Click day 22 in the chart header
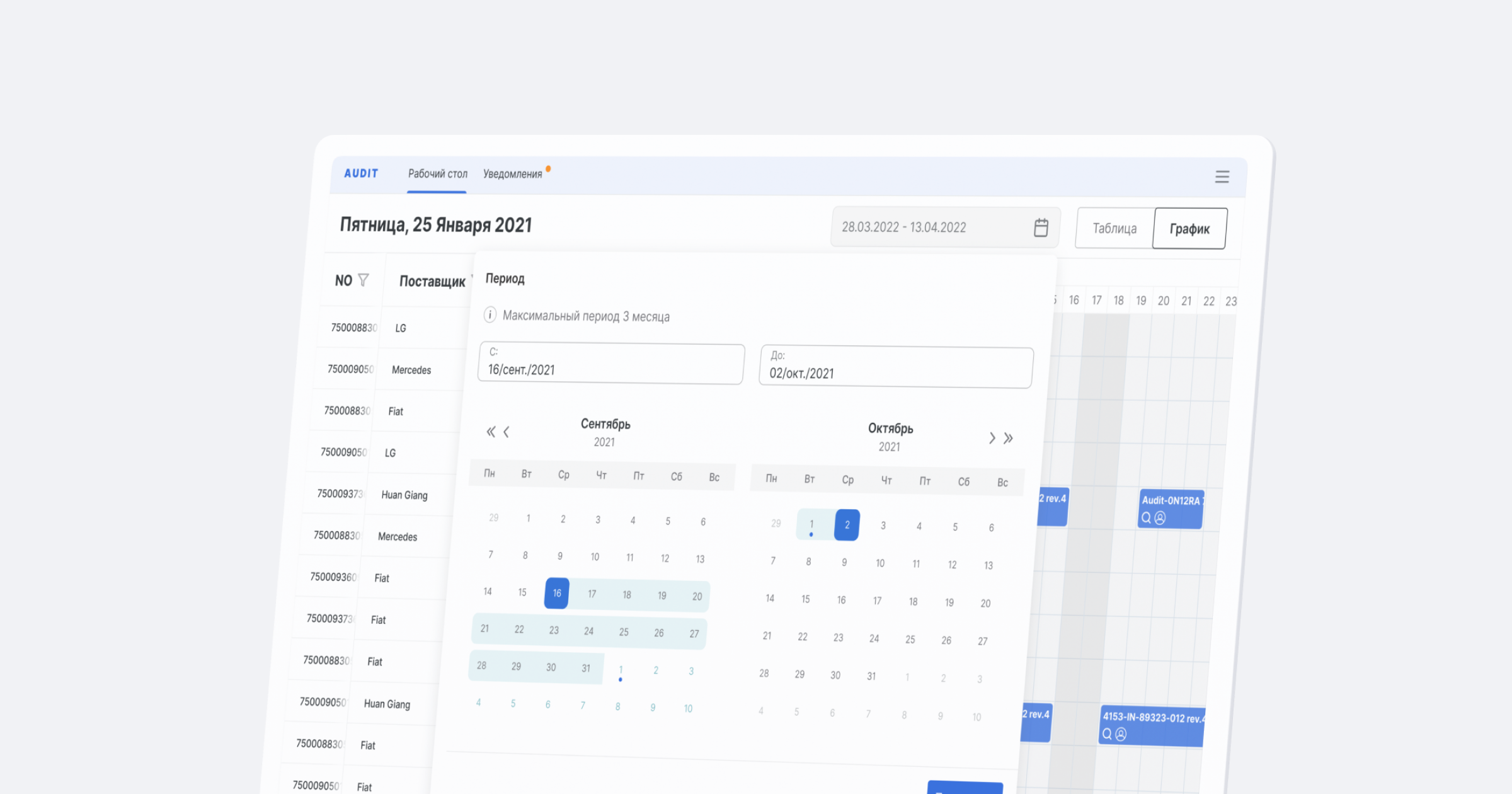The height and width of the screenshot is (794, 1512). coord(1209,301)
